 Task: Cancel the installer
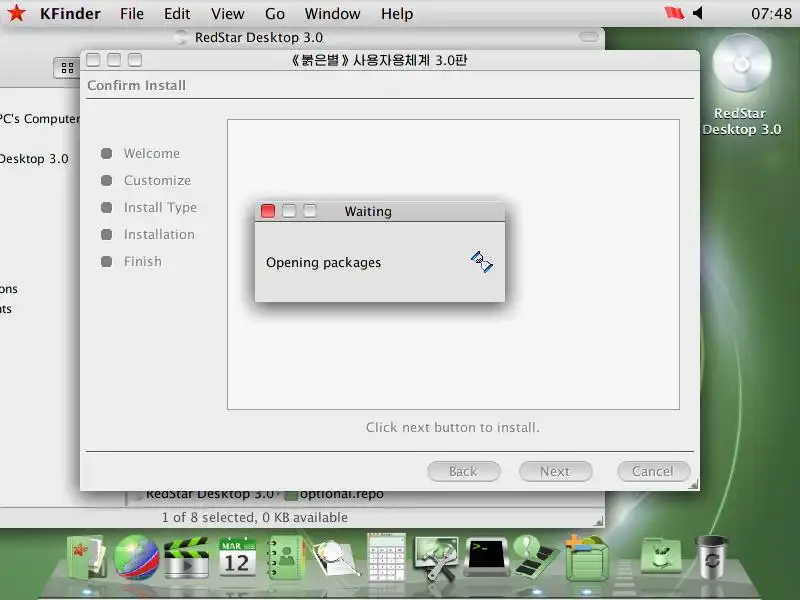[x=653, y=471]
